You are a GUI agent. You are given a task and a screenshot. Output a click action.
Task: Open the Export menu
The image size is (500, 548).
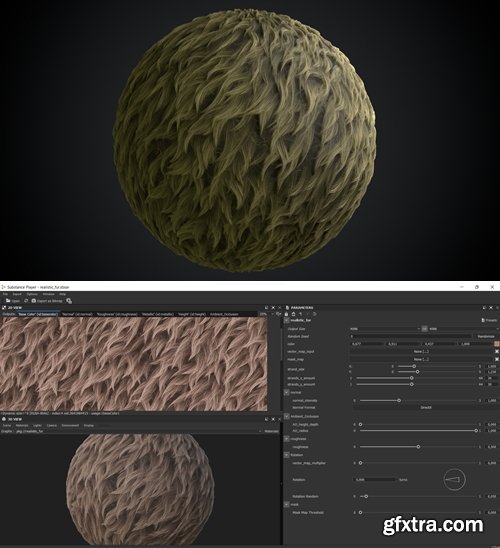(x=17, y=294)
